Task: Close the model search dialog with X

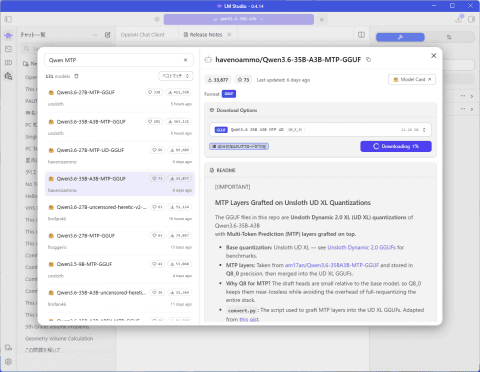Action: pos(434,56)
